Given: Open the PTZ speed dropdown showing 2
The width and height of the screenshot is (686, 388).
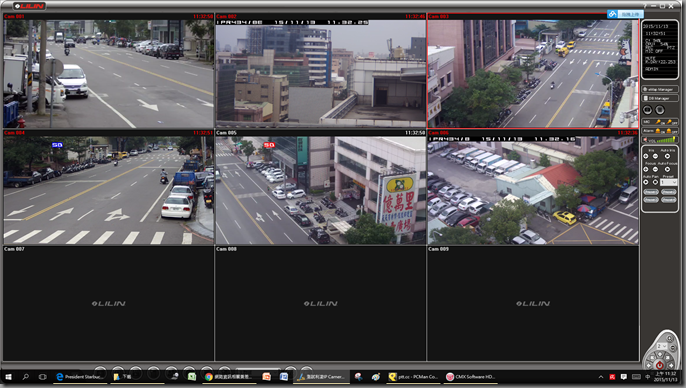Looking at the screenshot, I should pyautogui.click(x=662, y=346).
